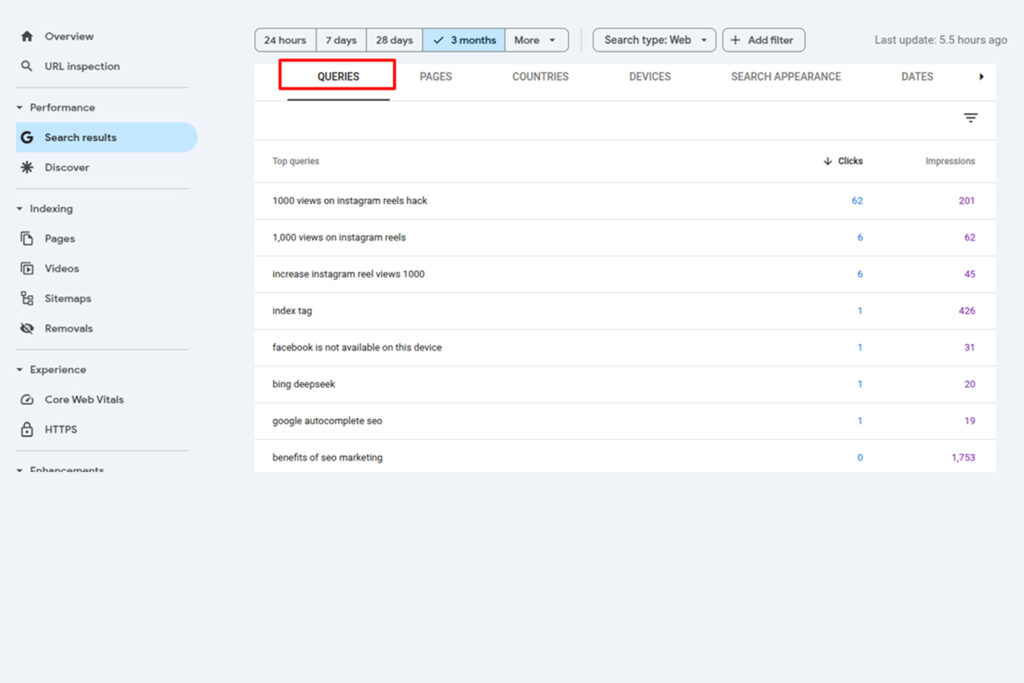Open HTTPS report in the sidebar

61,429
